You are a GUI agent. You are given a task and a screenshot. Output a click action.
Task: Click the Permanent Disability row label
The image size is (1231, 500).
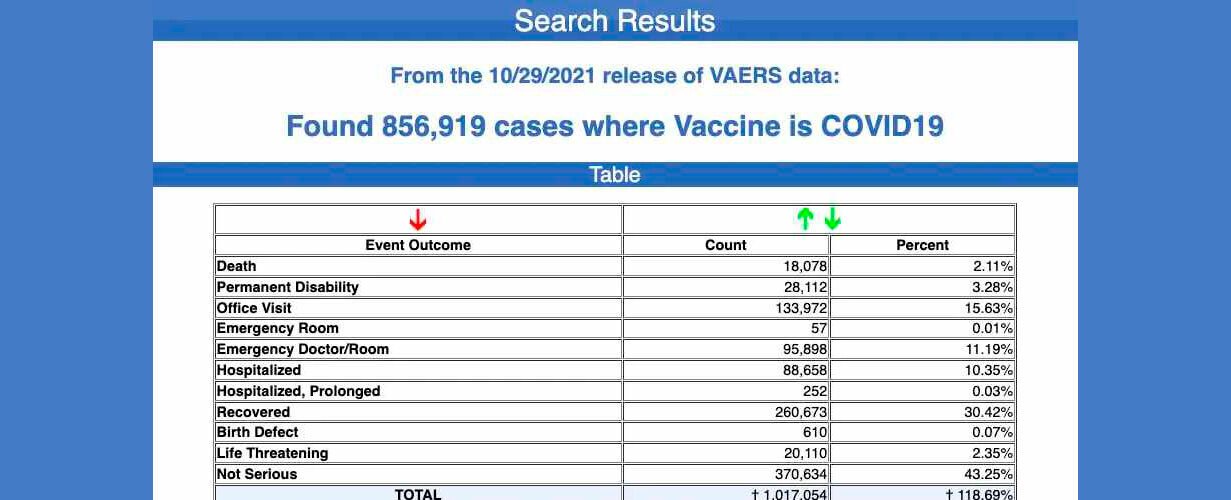click(x=288, y=287)
